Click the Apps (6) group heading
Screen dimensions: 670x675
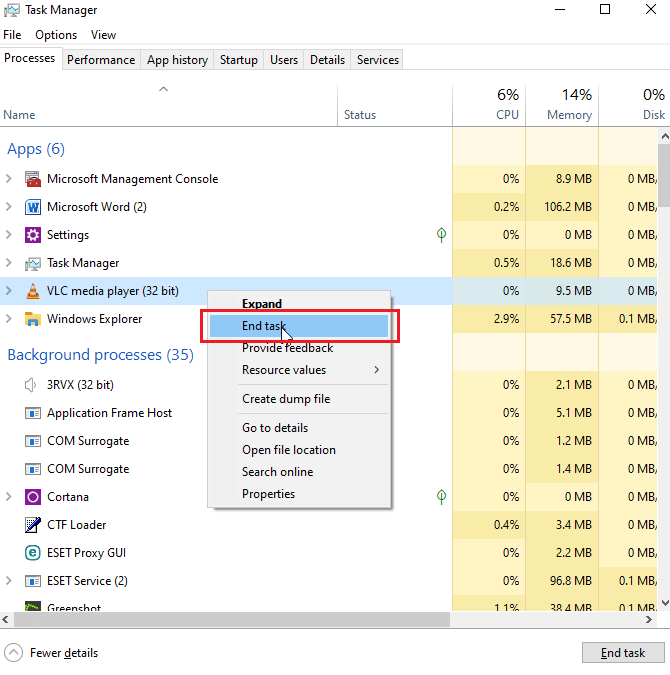coord(36,149)
